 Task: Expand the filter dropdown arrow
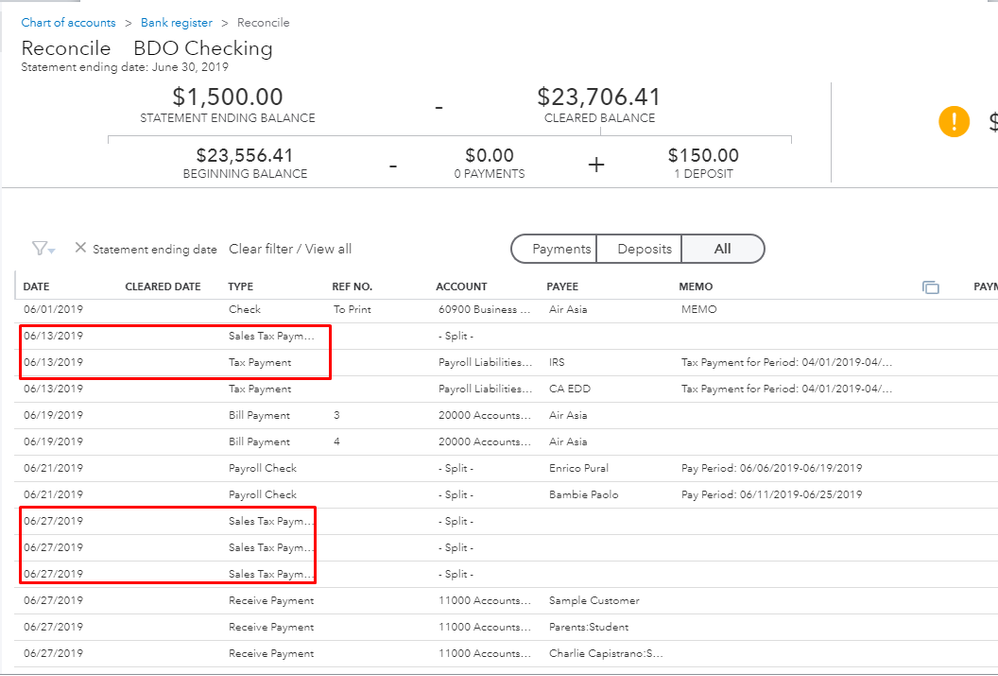click(x=52, y=250)
